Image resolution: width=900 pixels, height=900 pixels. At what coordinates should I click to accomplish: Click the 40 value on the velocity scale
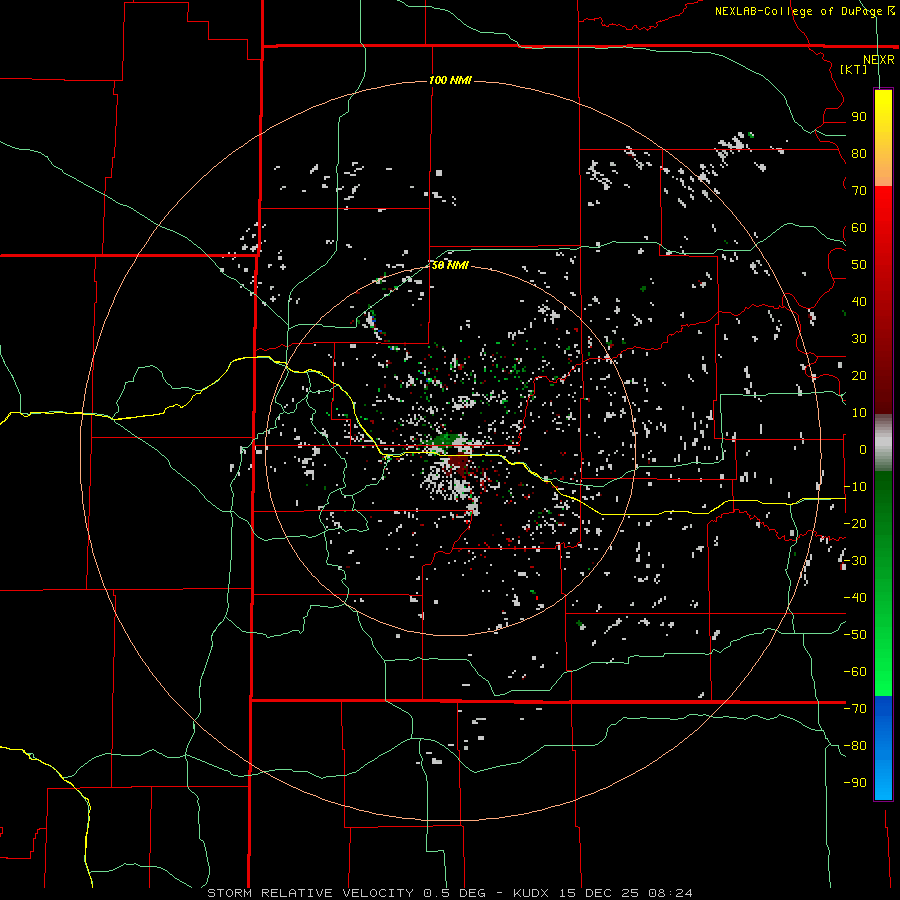tap(859, 302)
